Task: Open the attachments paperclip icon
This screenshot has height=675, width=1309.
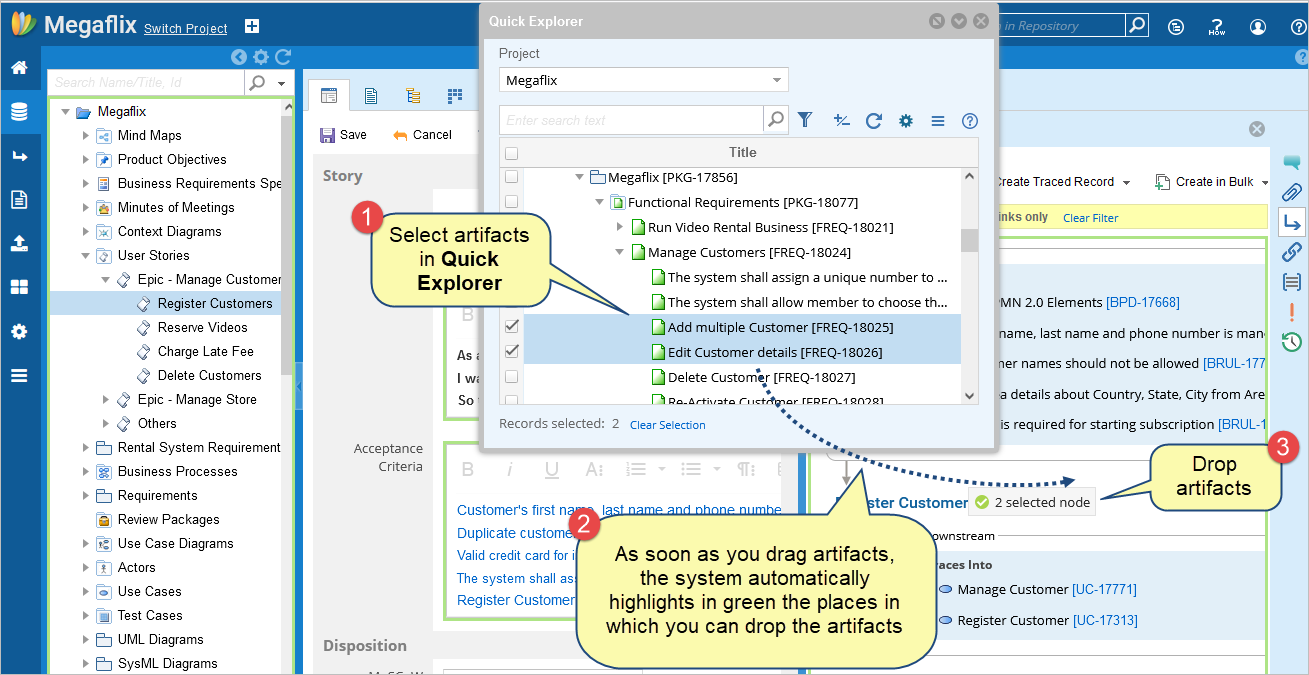Action: [x=1291, y=192]
